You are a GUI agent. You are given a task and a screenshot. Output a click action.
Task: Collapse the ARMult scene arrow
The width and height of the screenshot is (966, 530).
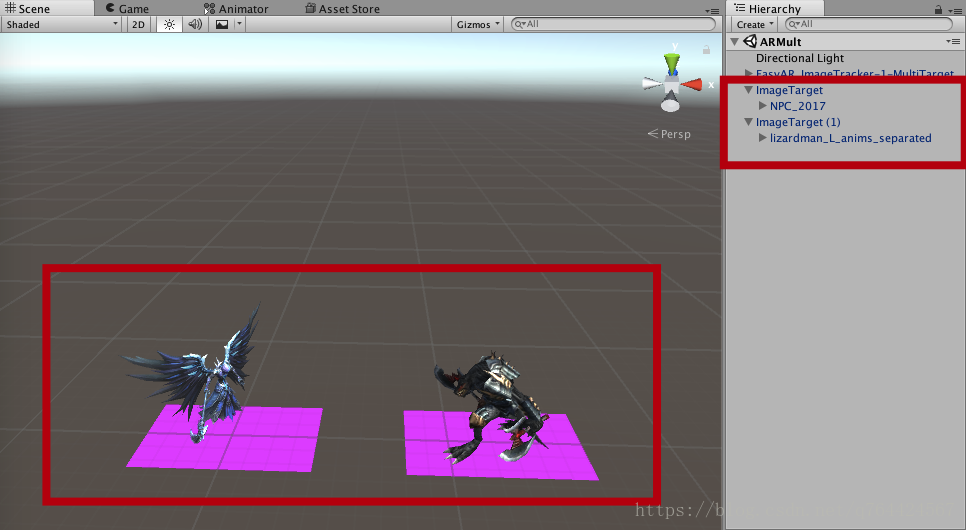pyautogui.click(x=734, y=42)
